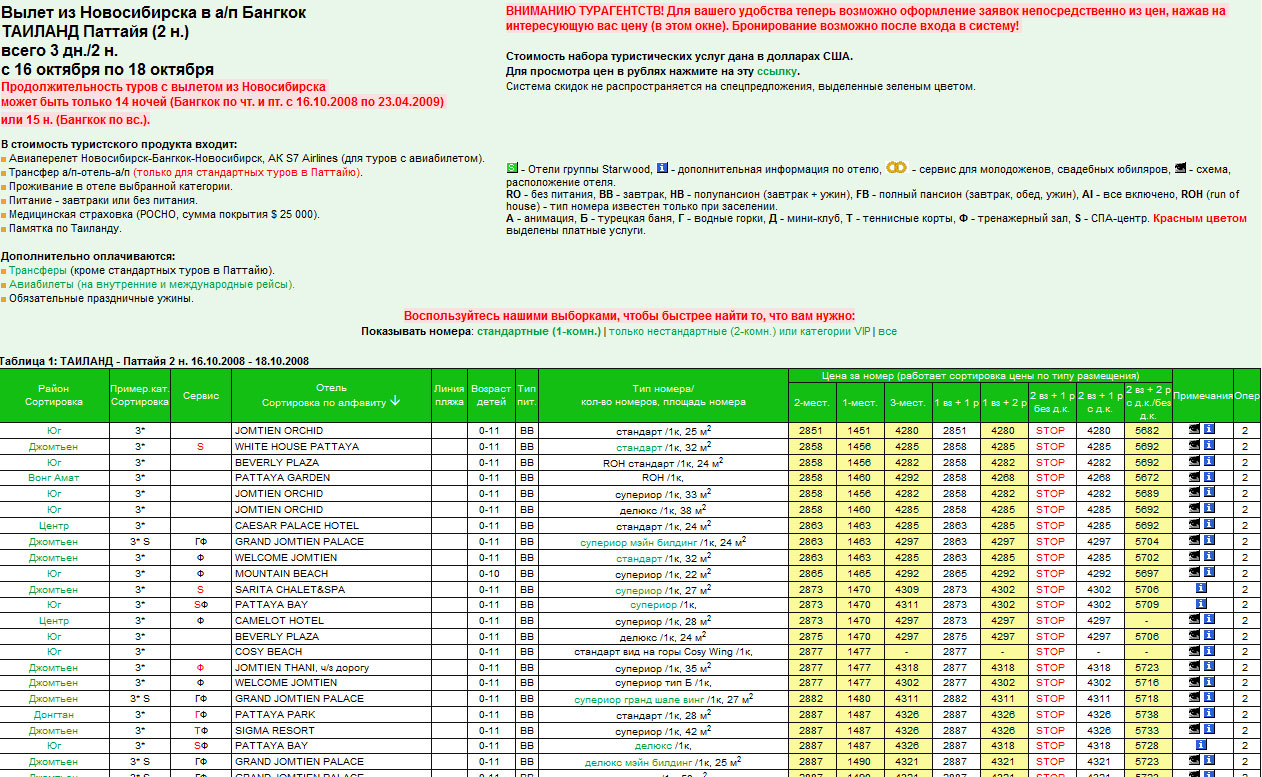Open scheme icon for BEVERLY PLAZA делюкс row
Viewport: 1262px width, 777px height.
1194,636
